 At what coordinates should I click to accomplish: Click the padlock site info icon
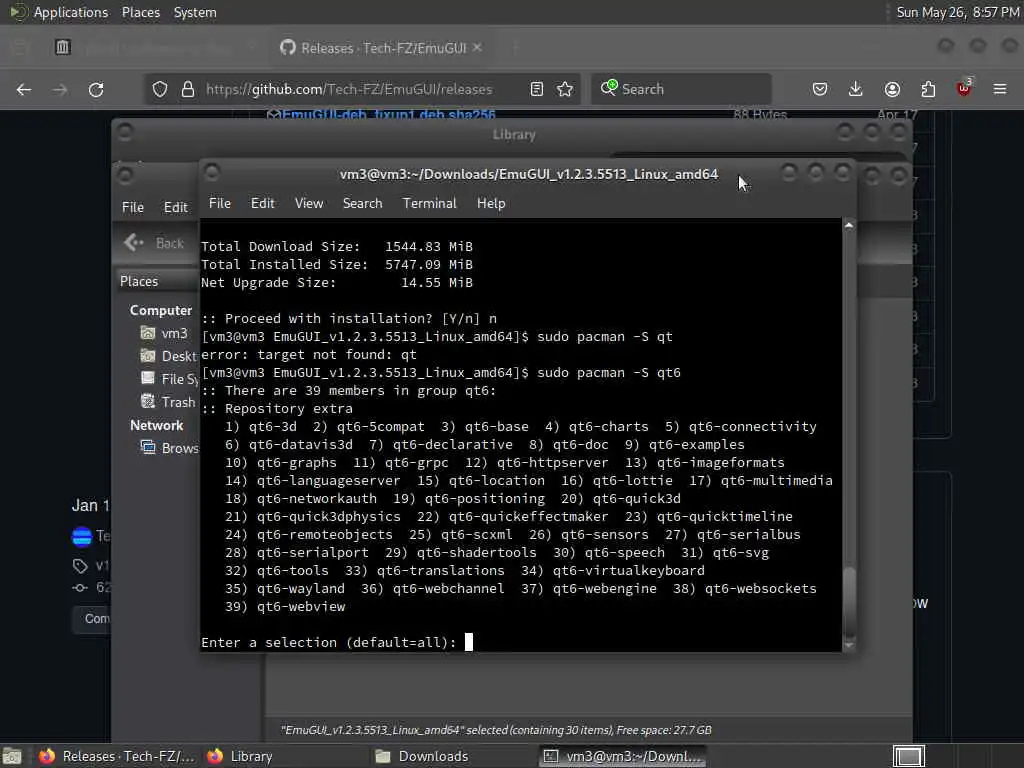188,89
